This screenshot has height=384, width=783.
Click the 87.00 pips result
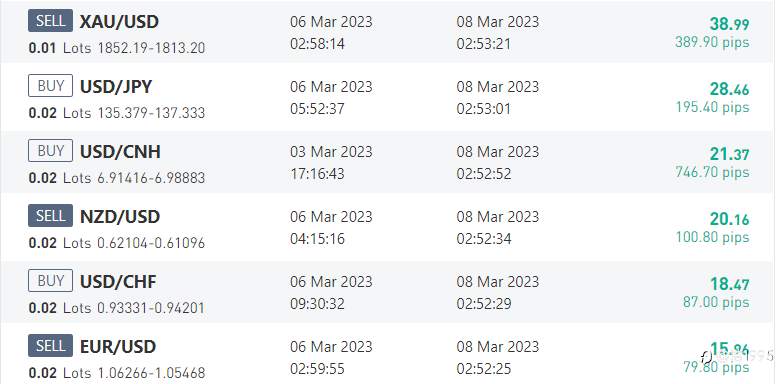(x=716, y=302)
